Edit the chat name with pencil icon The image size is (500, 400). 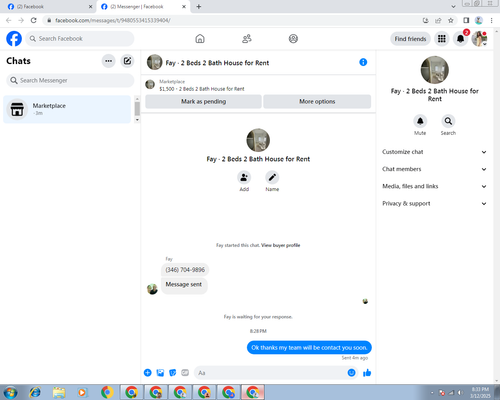click(272, 177)
